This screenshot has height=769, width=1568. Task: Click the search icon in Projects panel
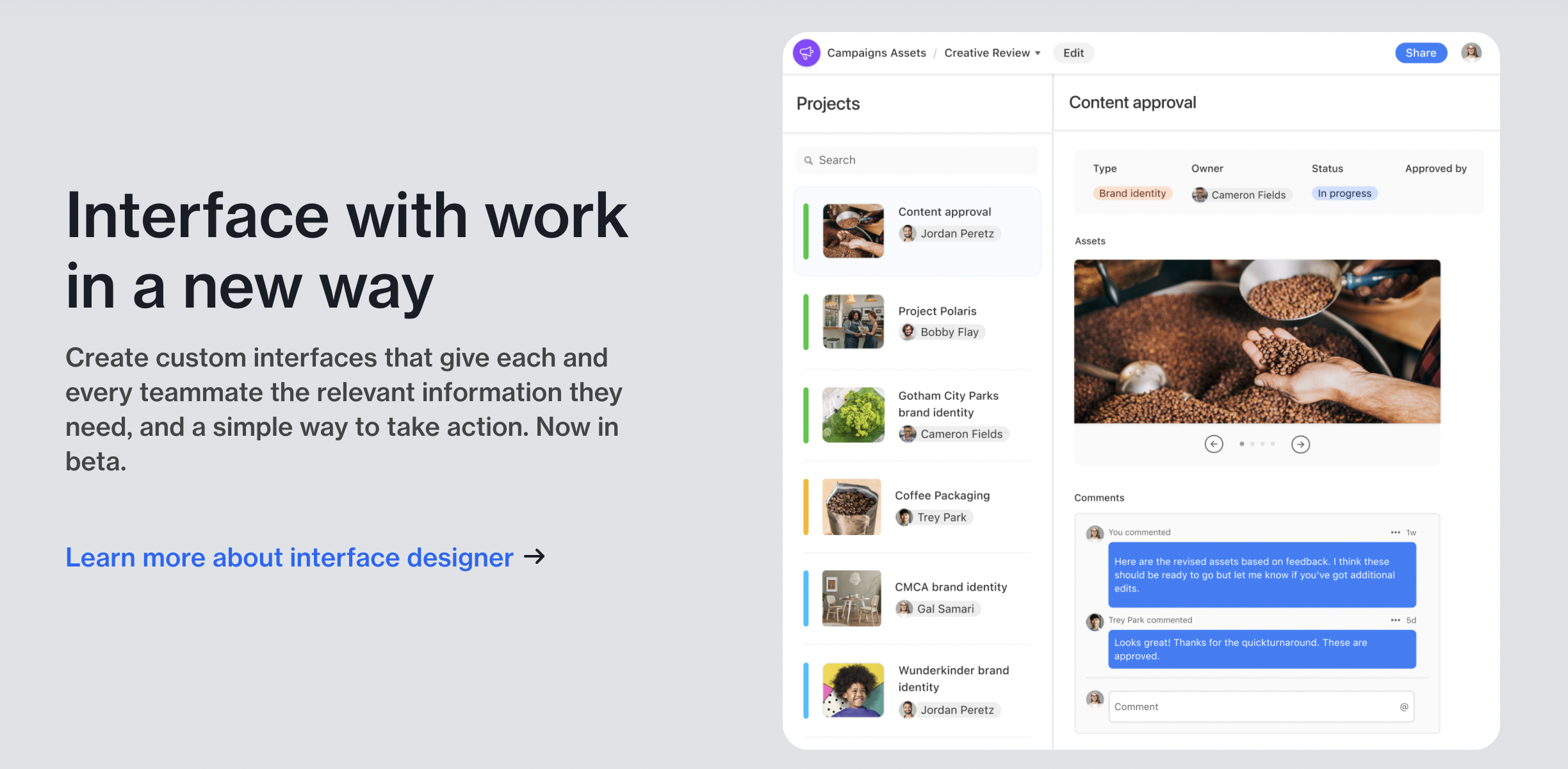click(808, 159)
